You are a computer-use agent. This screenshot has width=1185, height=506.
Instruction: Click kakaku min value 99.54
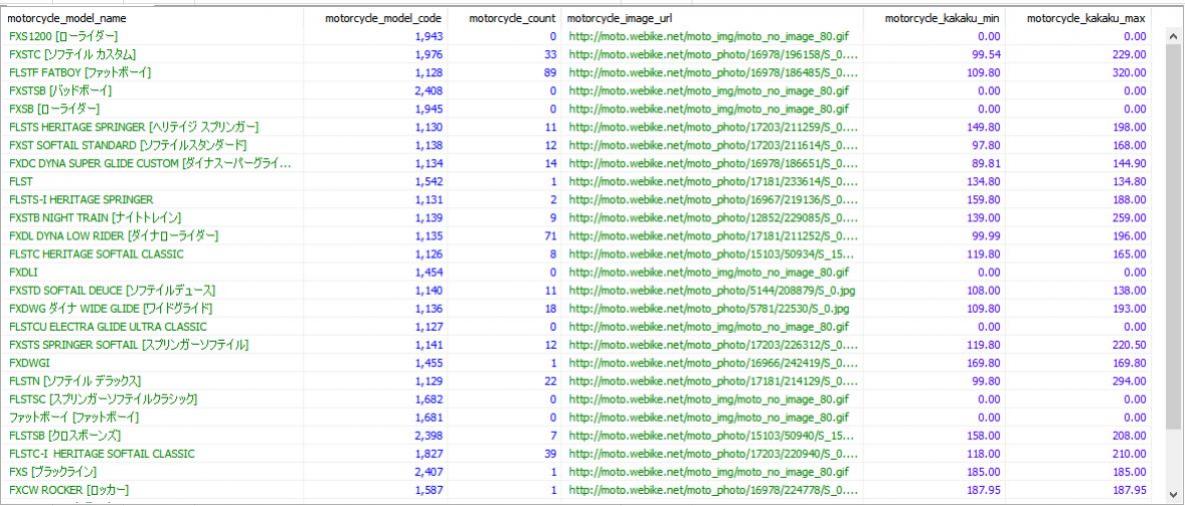pyautogui.click(x=987, y=54)
